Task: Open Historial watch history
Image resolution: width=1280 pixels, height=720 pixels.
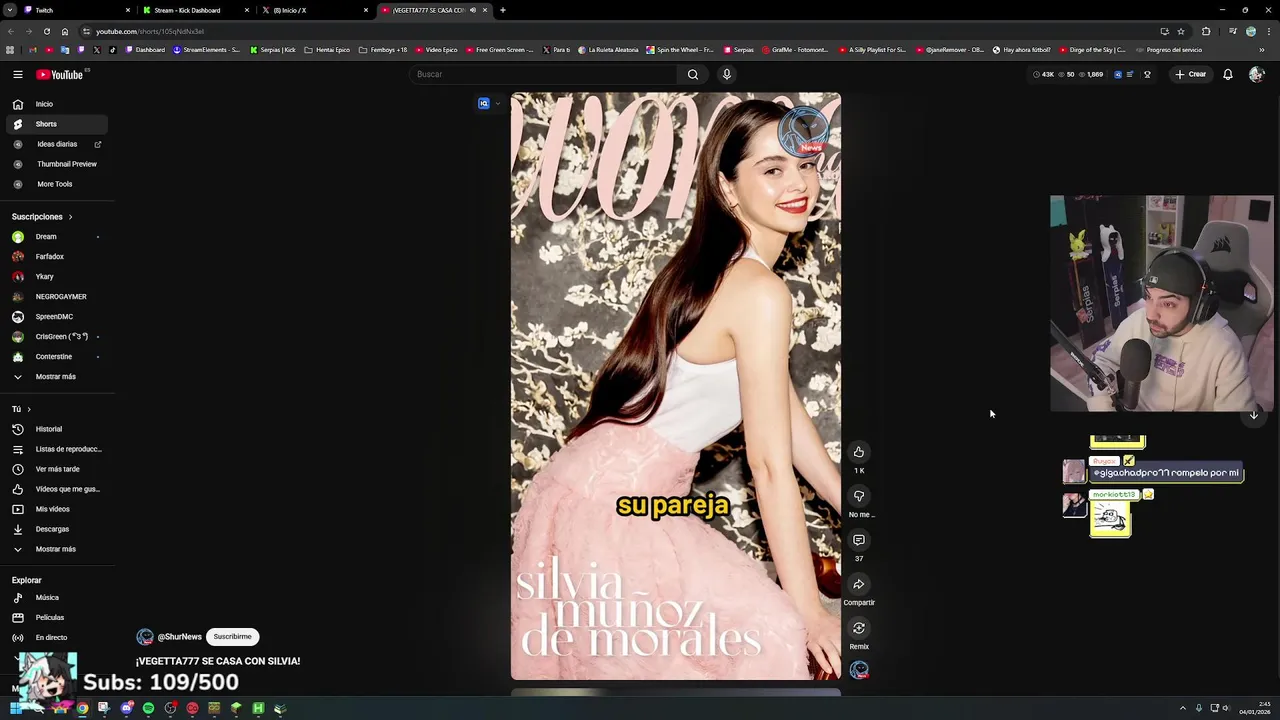Action: (58, 429)
